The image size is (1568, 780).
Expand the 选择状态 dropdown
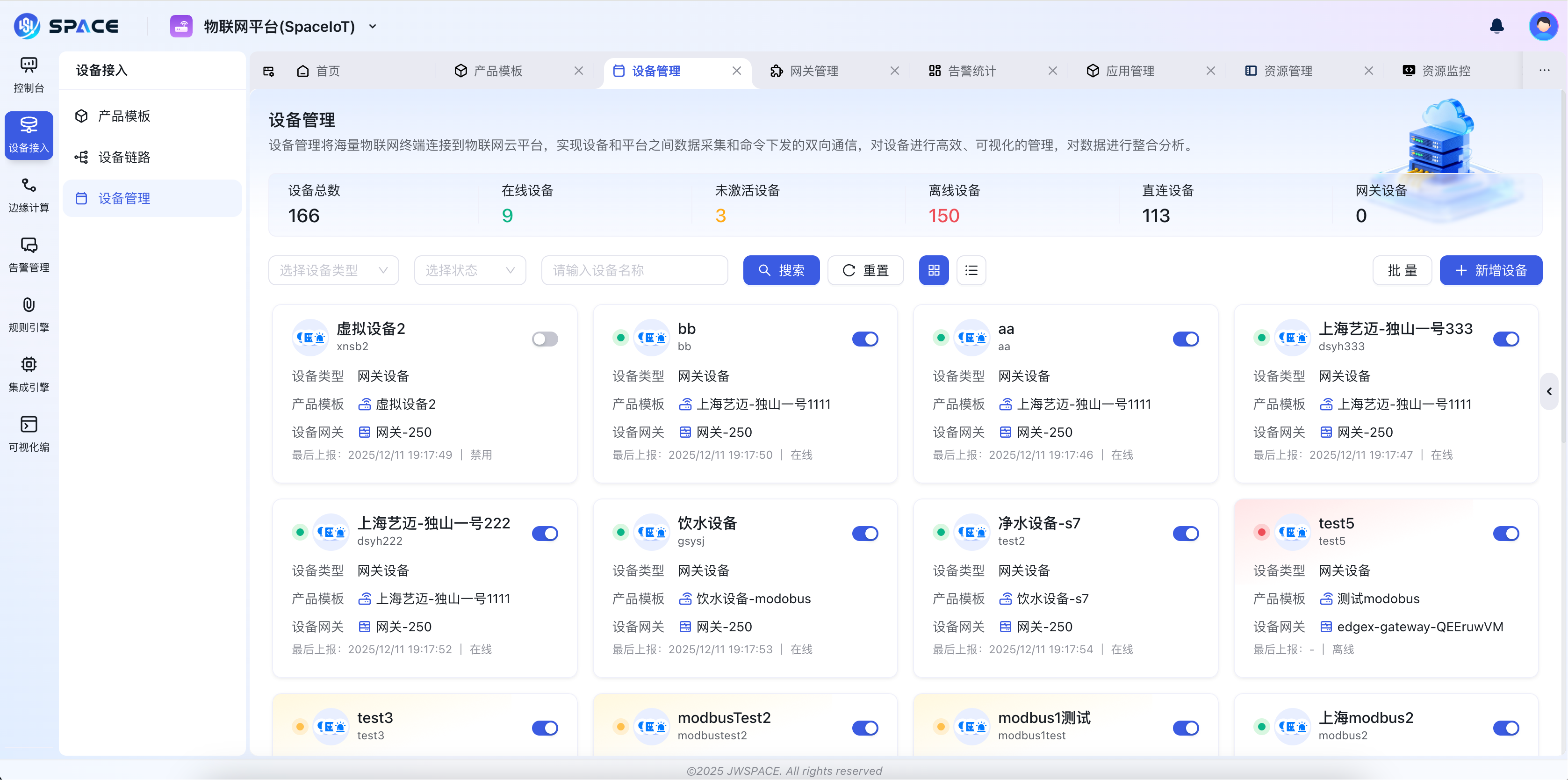point(469,270)
